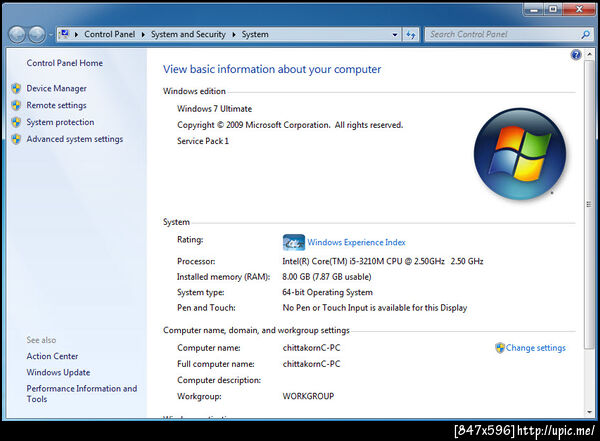The image size is (600, 441).
Task: Expand the arrow before Control Panel breadcrumb
Action: coord(76,34)
